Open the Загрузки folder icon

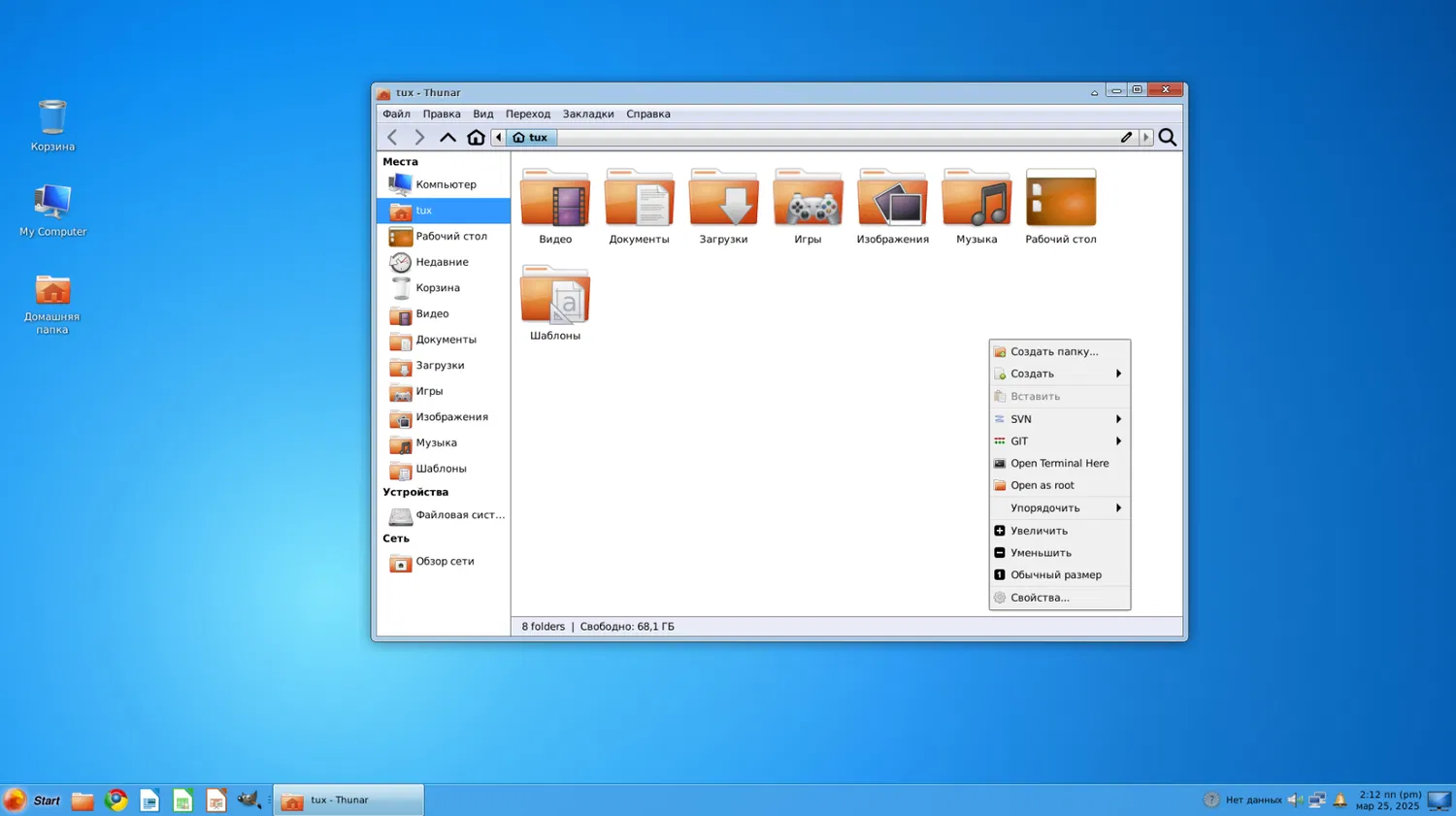point(723,199)
